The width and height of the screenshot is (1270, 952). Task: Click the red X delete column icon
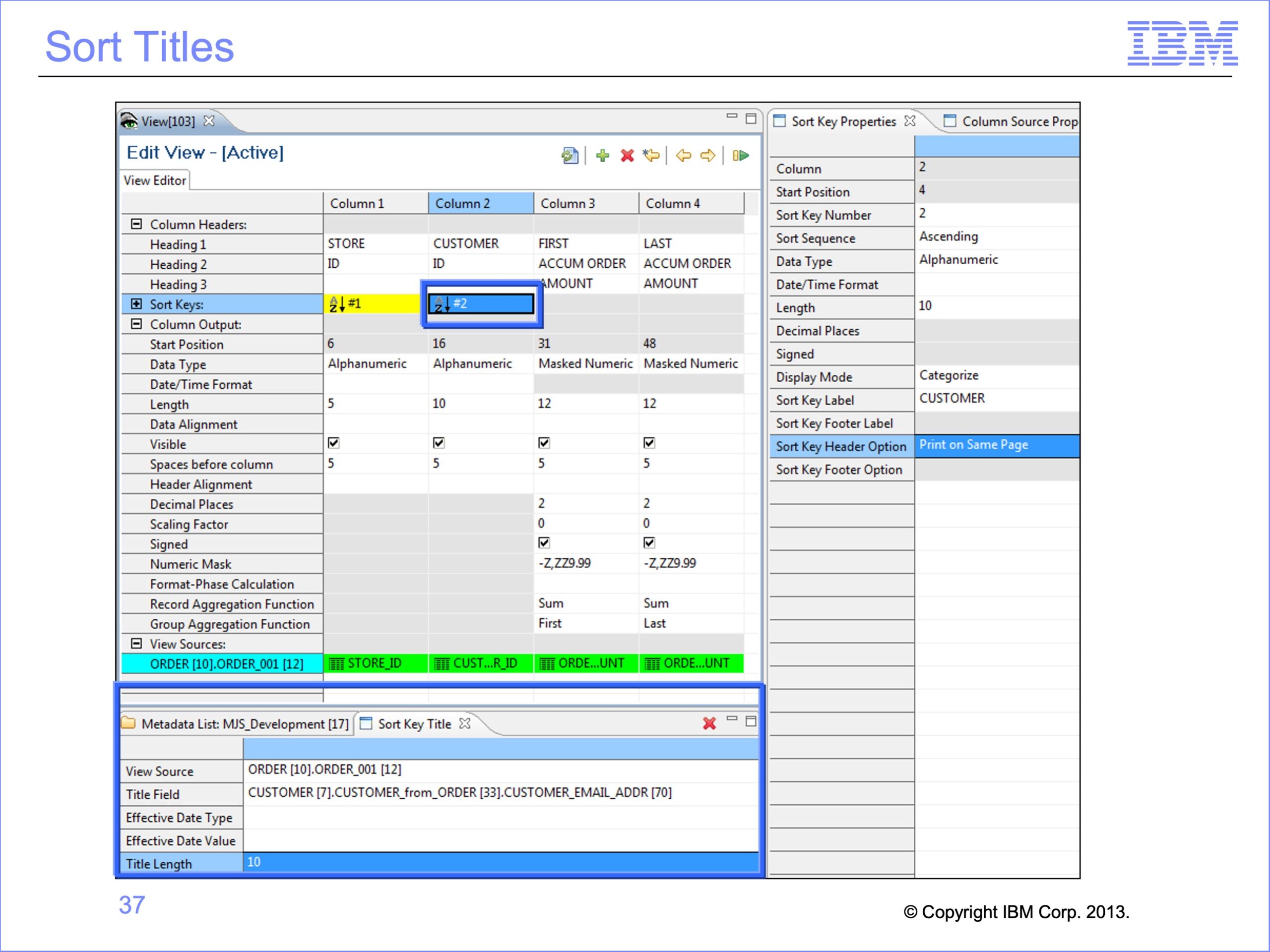pos(627,155)
